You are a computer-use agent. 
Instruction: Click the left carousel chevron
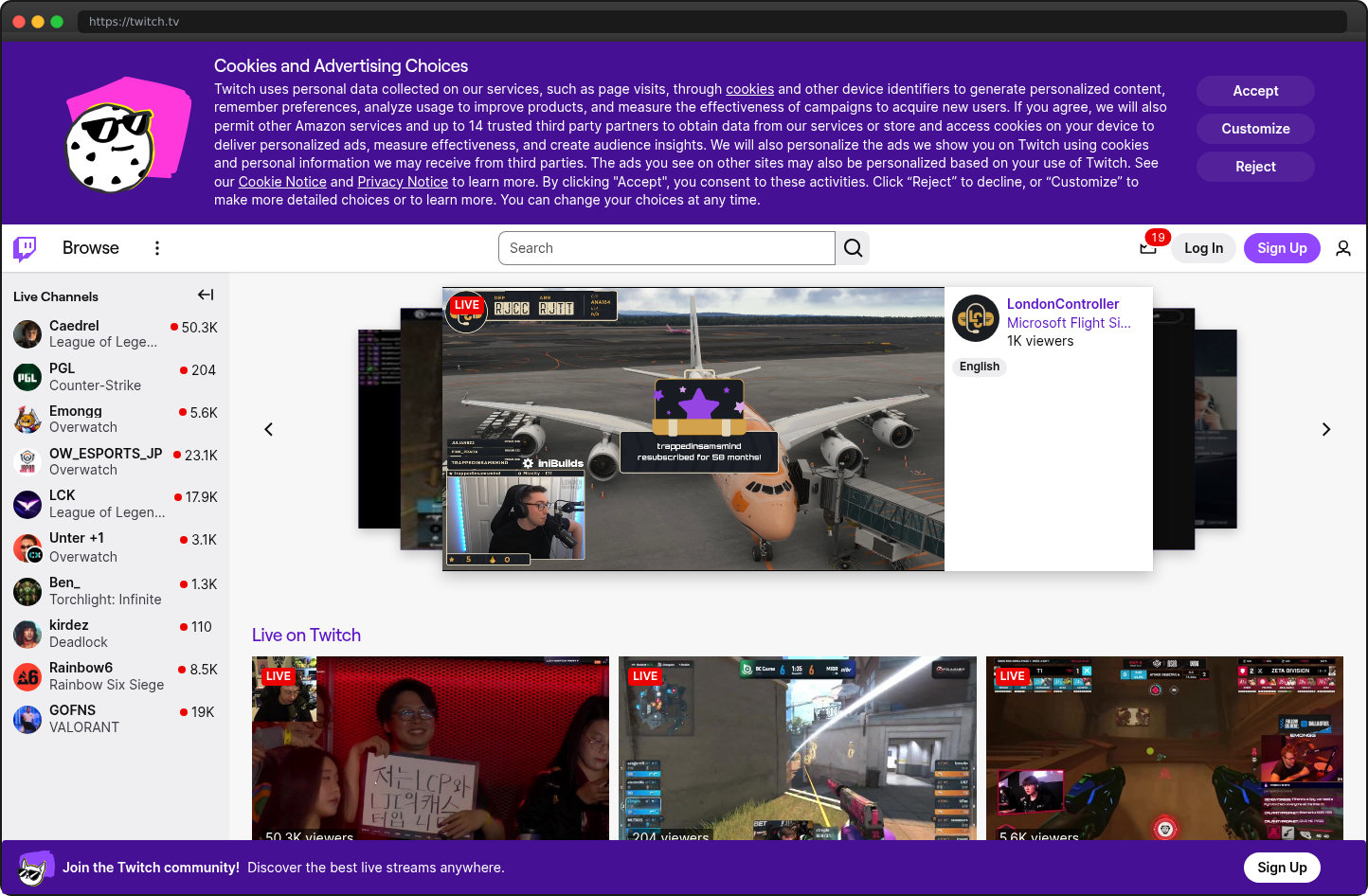pos(268,428)
